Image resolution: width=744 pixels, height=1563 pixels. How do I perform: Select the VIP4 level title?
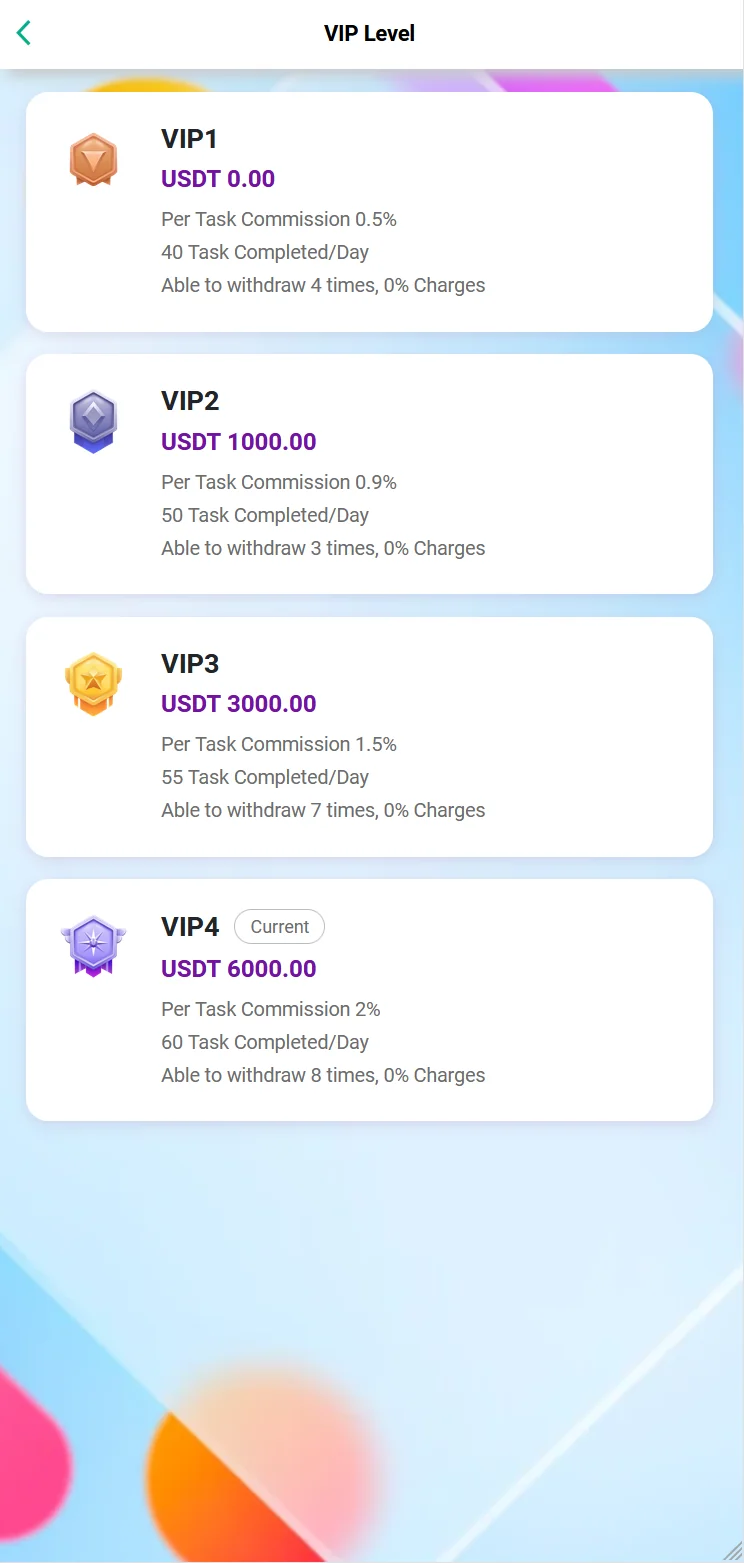(x=190, y=927)
